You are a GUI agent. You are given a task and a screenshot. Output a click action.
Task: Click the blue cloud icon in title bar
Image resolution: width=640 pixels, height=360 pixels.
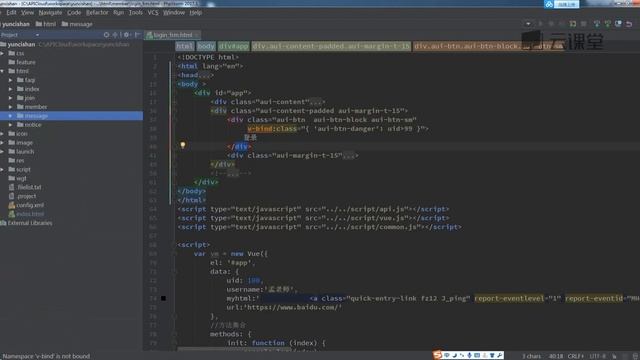(x=549, y=4)
